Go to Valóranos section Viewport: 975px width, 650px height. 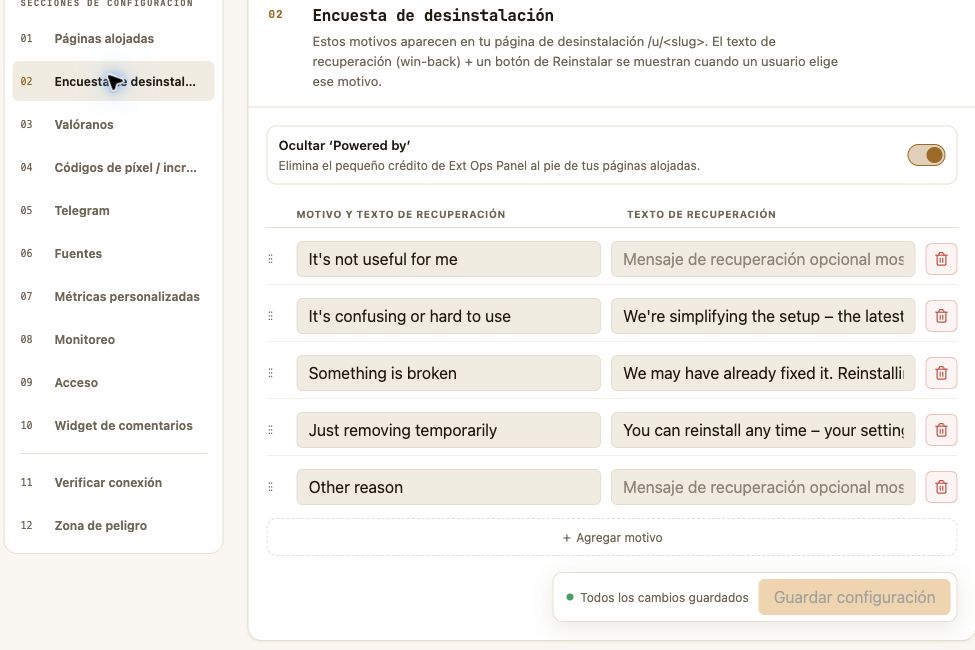point(113,124)
